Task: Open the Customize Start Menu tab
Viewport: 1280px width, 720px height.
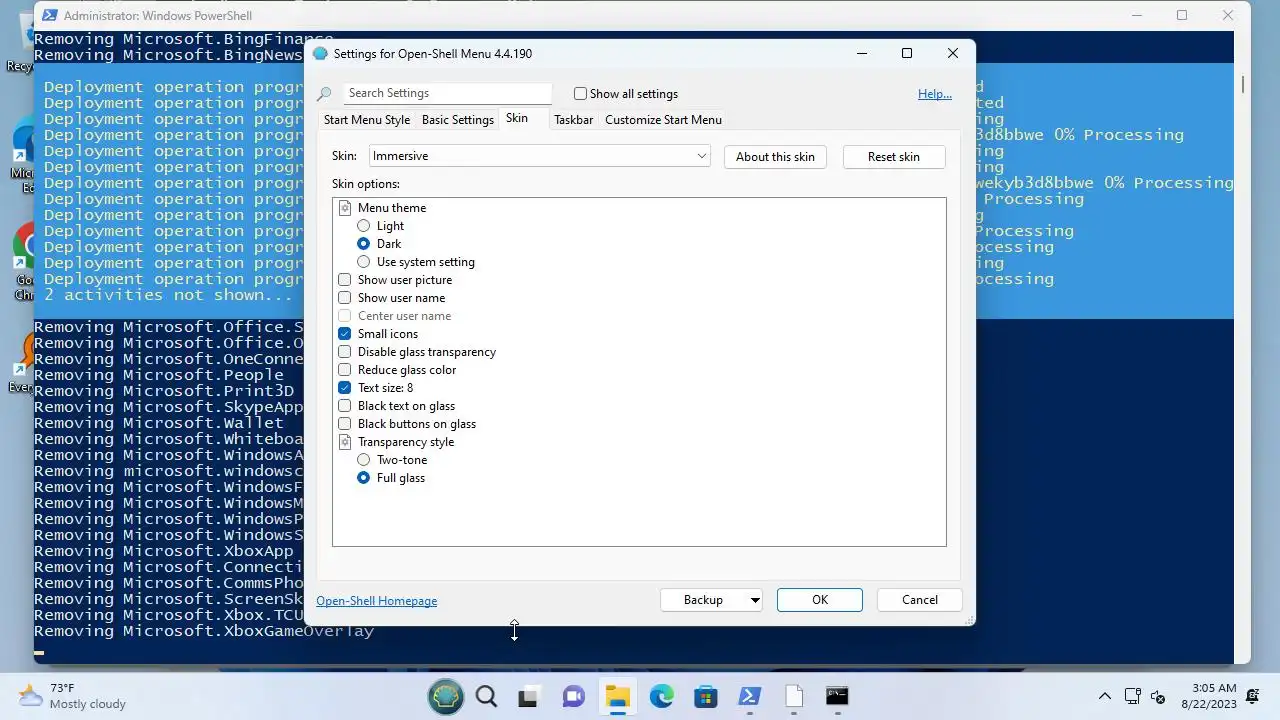Action: coord(663,120)
